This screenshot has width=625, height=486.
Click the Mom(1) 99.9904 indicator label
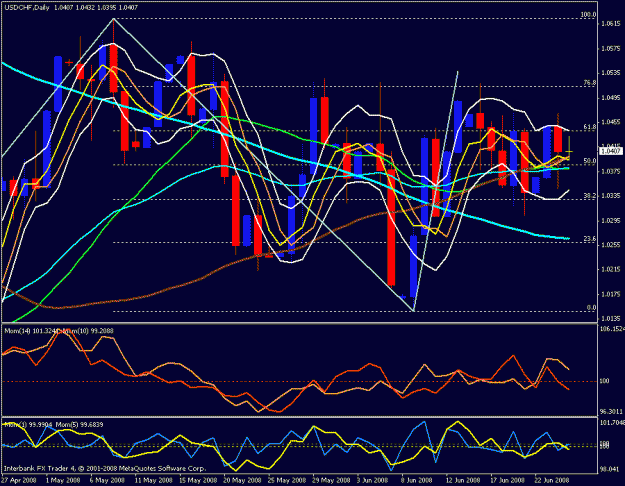point(29,425)
